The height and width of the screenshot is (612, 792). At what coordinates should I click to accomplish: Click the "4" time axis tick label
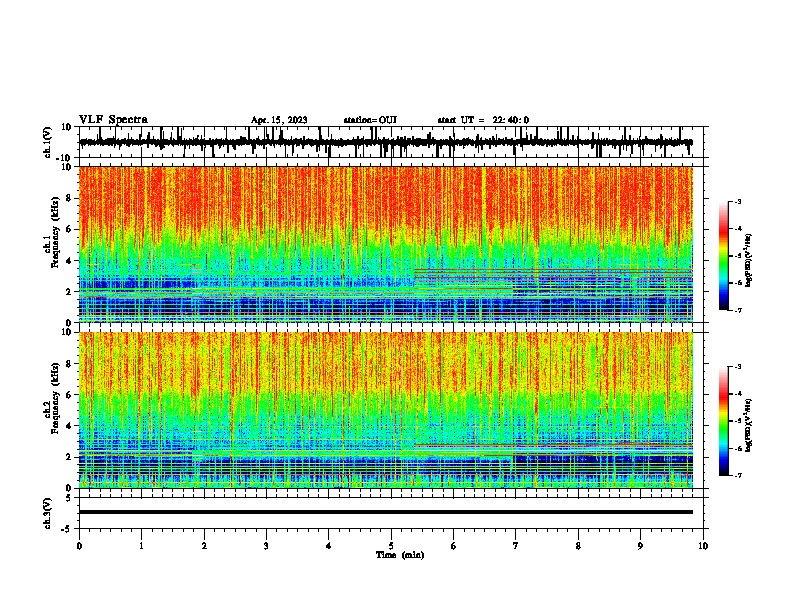[329, 546]
